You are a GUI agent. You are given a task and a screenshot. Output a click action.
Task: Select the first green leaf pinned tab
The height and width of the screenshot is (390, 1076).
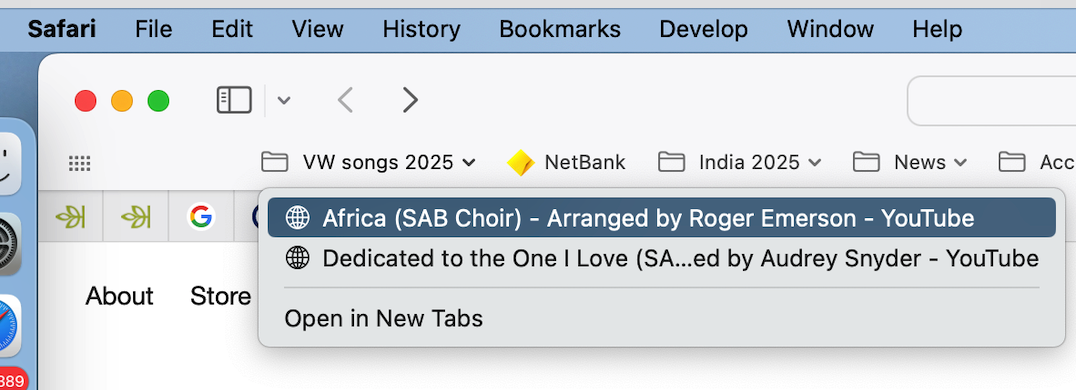click(70, 218)
